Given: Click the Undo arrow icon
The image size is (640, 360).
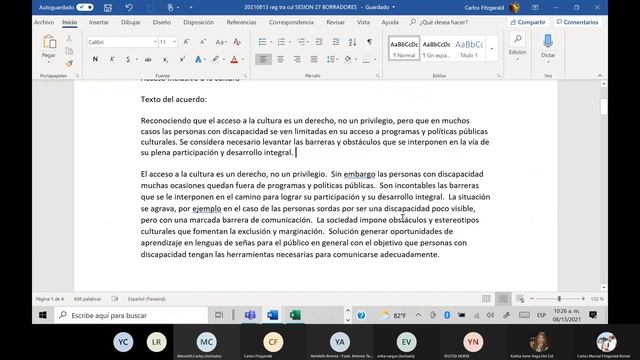Looking at the screenshot, I should point(129,7).
